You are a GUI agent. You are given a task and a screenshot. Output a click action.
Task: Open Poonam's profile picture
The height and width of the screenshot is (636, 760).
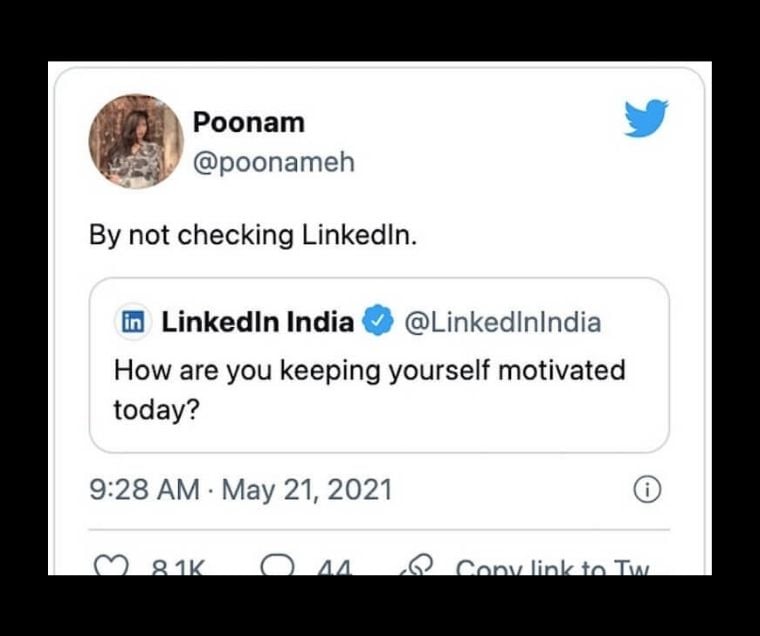pyautogui.click(x=136, y=141)
